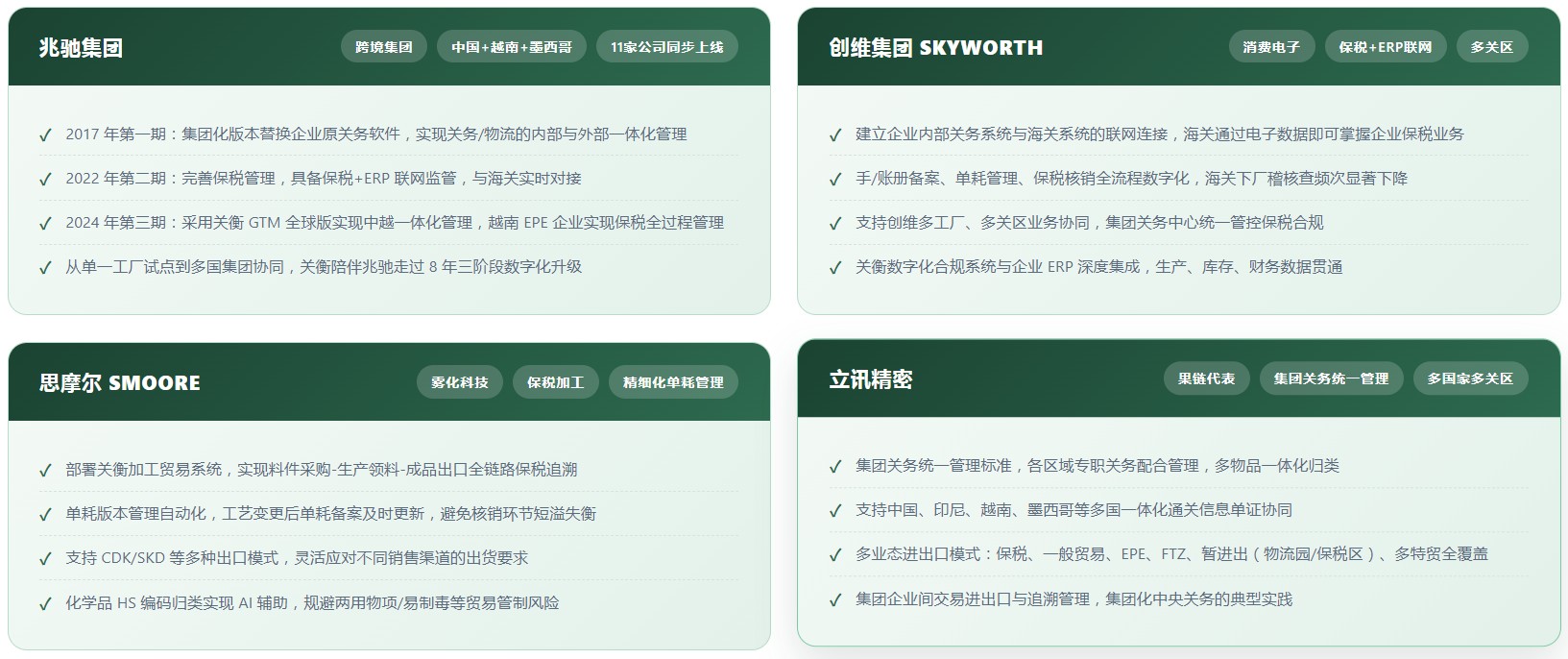Click the 精细化单耗管理 tag
The image size is (1568, 659).
click(x=673, y=382)
